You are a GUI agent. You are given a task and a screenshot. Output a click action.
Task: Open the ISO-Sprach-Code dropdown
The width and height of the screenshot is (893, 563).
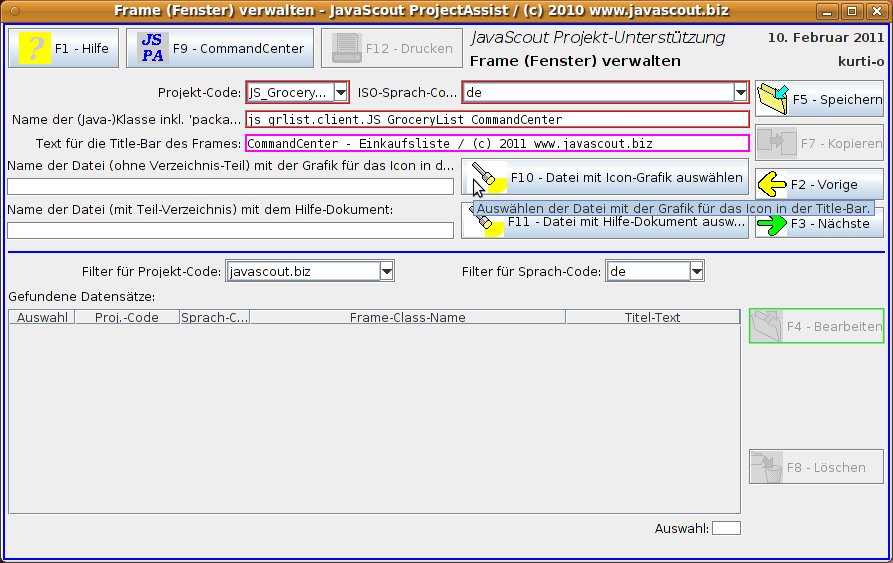click(x=740, y=93)
